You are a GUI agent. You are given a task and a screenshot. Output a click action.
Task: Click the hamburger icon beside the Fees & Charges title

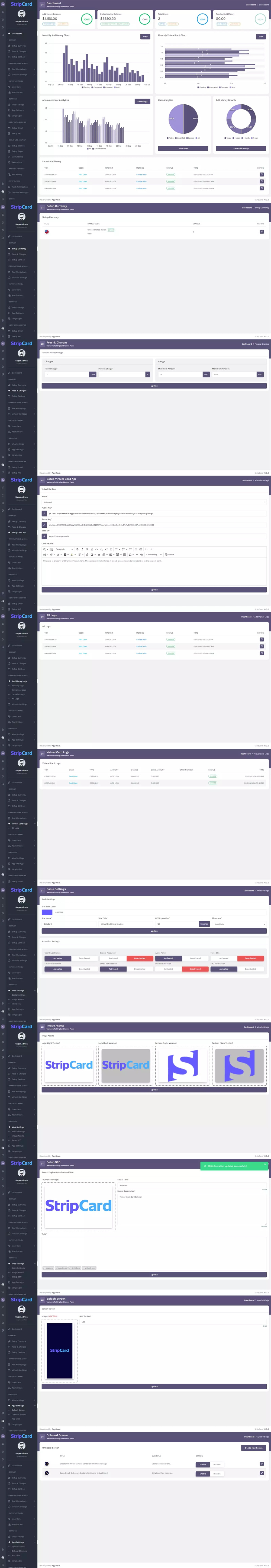tap(43, 343)
